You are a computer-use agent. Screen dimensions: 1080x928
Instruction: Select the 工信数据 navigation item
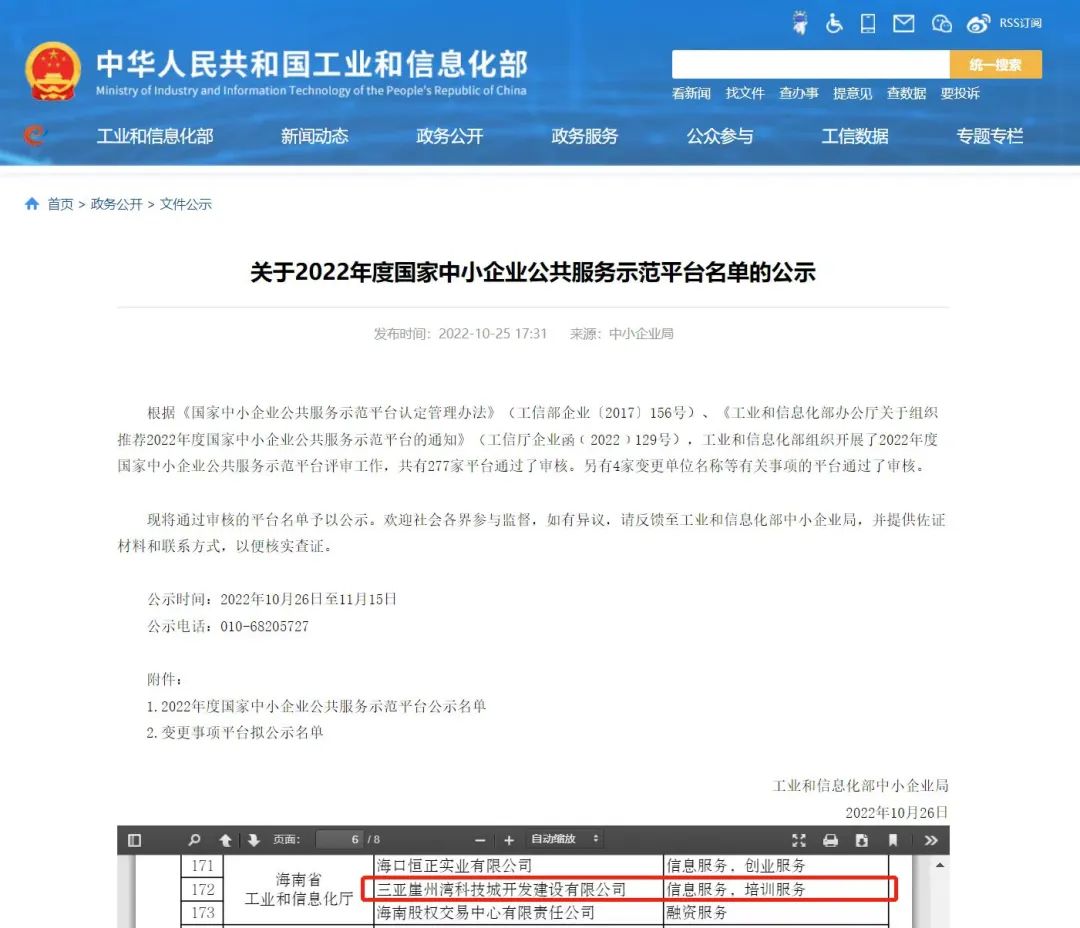[854, 137]
